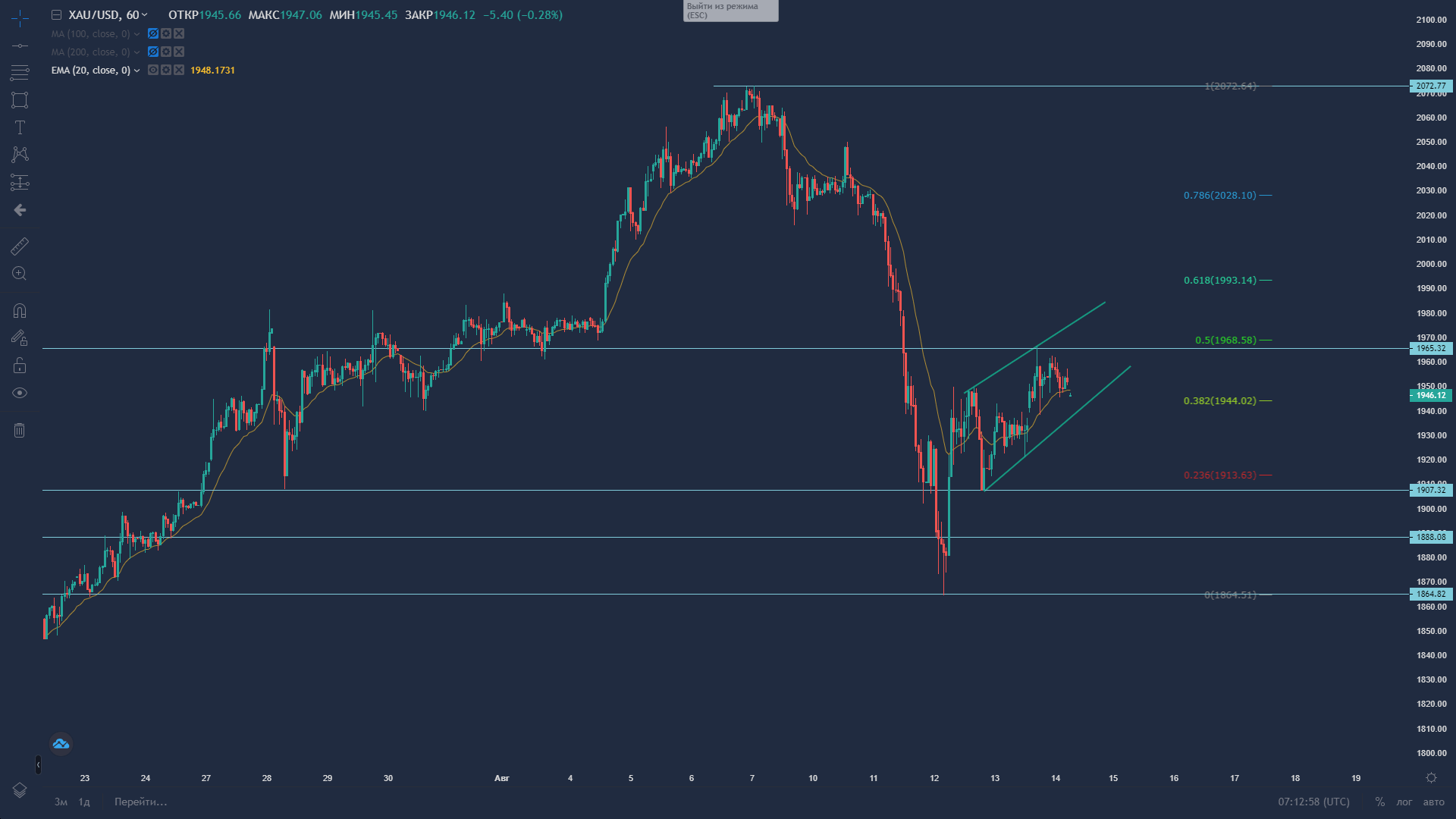Click the exit fullscreen mode (ESC) hint
This screenshot has height=819, width=1456.
pos(730,11)
